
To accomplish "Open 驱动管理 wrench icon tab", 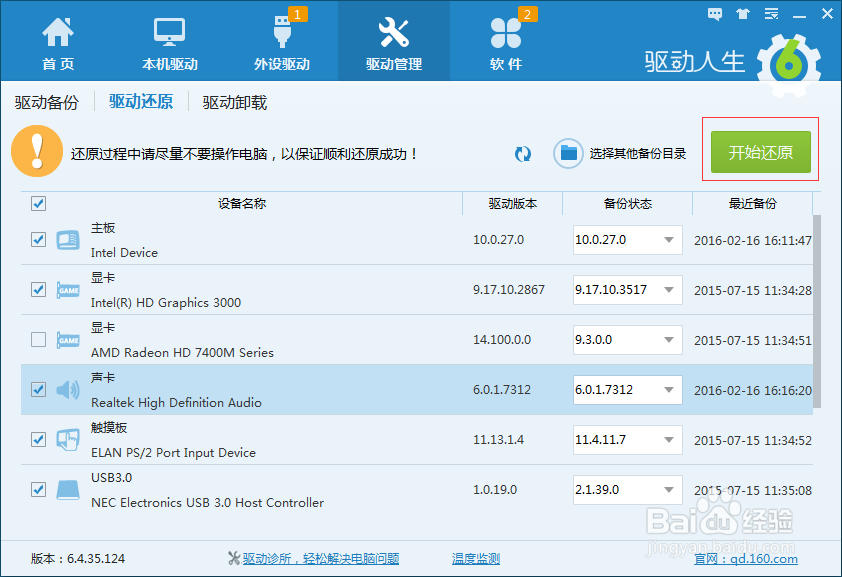I will 394,32.
